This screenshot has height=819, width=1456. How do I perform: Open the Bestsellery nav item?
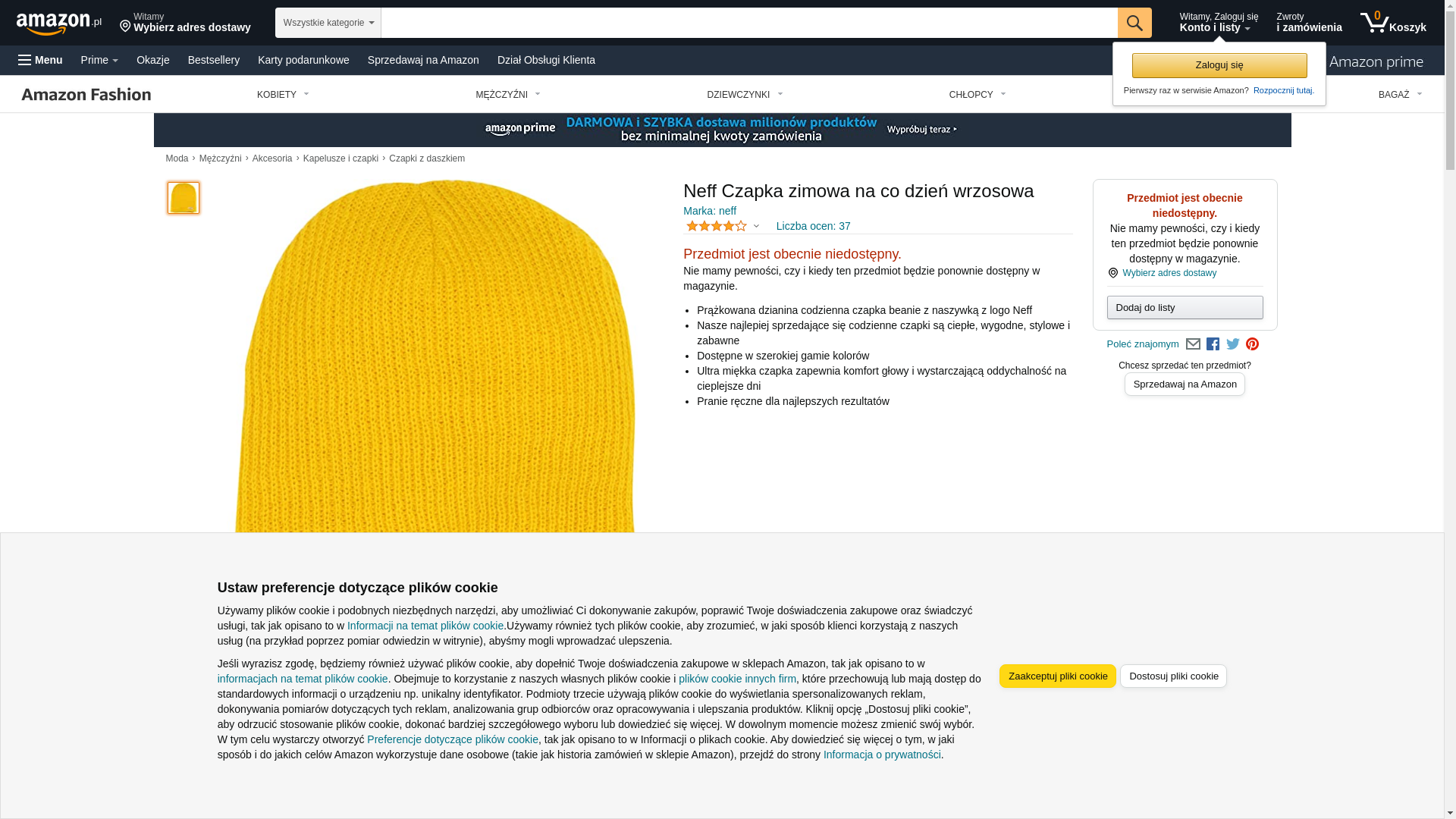[x=213, y=60]
